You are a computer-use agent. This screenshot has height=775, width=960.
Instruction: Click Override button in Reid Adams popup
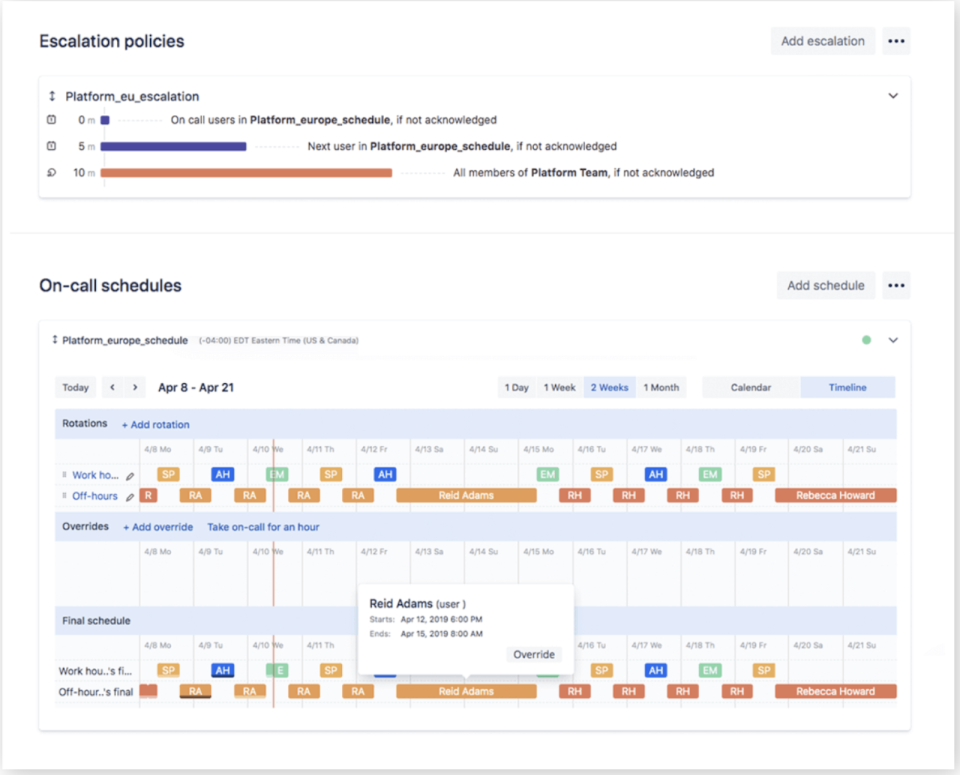(533, 654)
